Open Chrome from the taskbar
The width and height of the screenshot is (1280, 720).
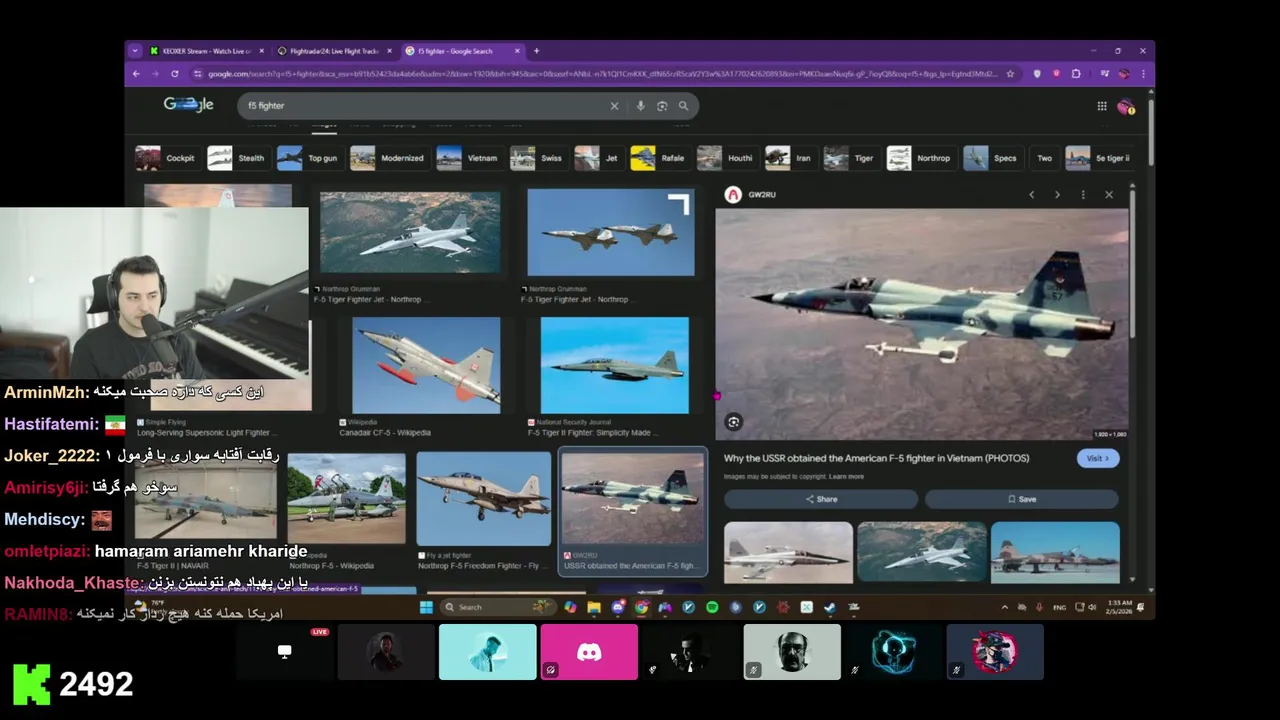pos(641,607)
